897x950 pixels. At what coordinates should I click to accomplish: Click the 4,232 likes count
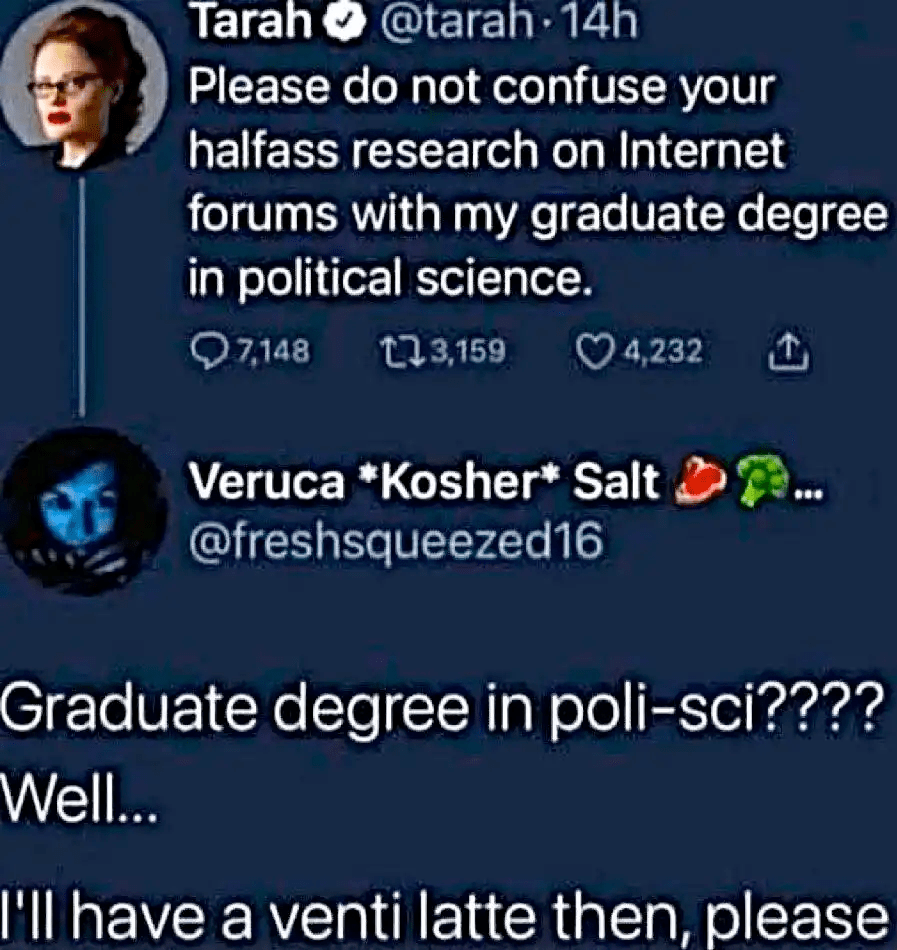pyautogui.click(x=664, y=352)
